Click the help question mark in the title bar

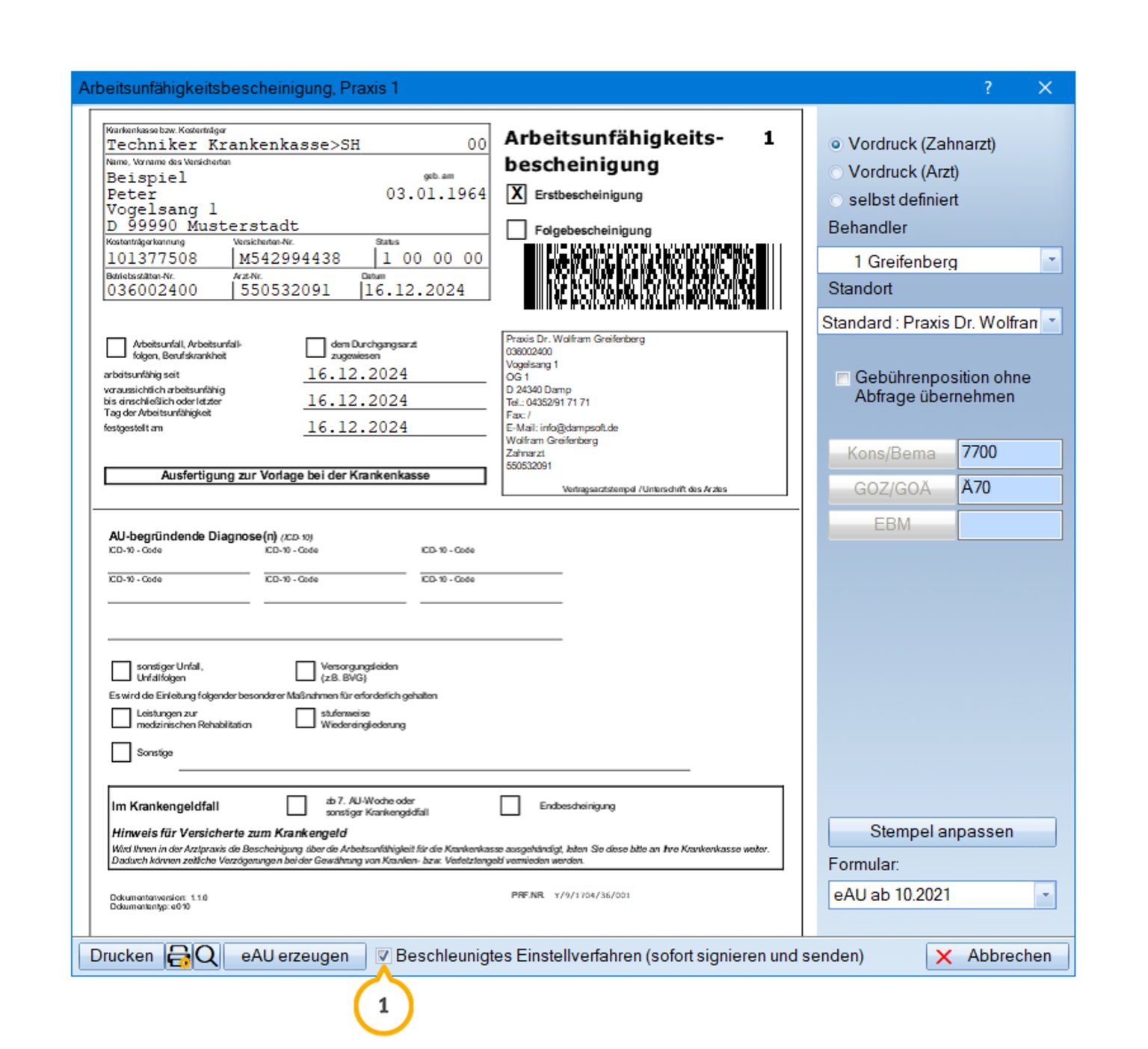(988, 88)
